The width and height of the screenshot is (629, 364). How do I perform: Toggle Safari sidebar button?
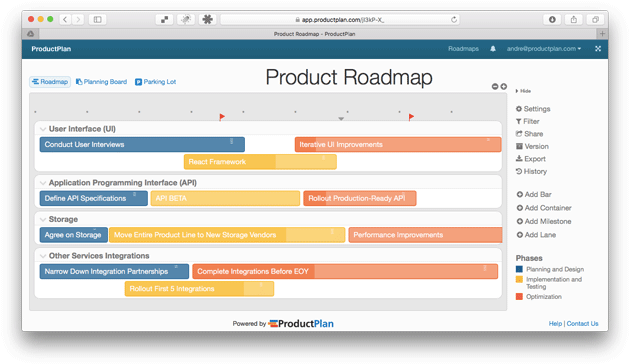tap(97, 19)
